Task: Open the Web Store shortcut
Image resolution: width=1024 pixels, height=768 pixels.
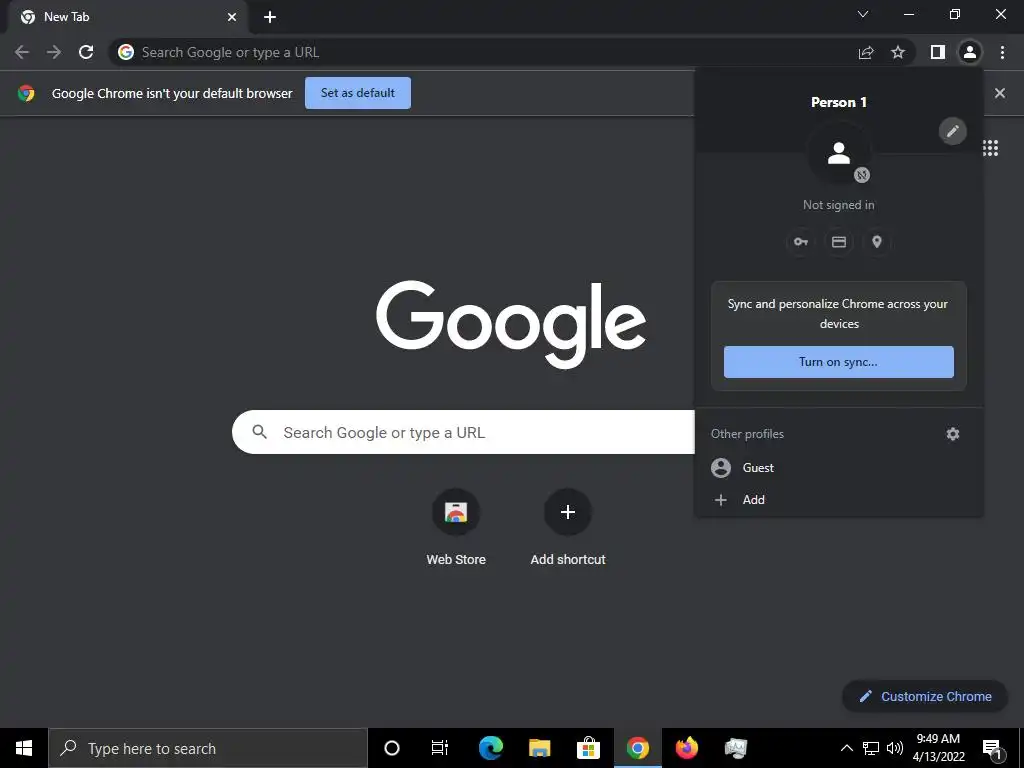Action: (456, 528)
